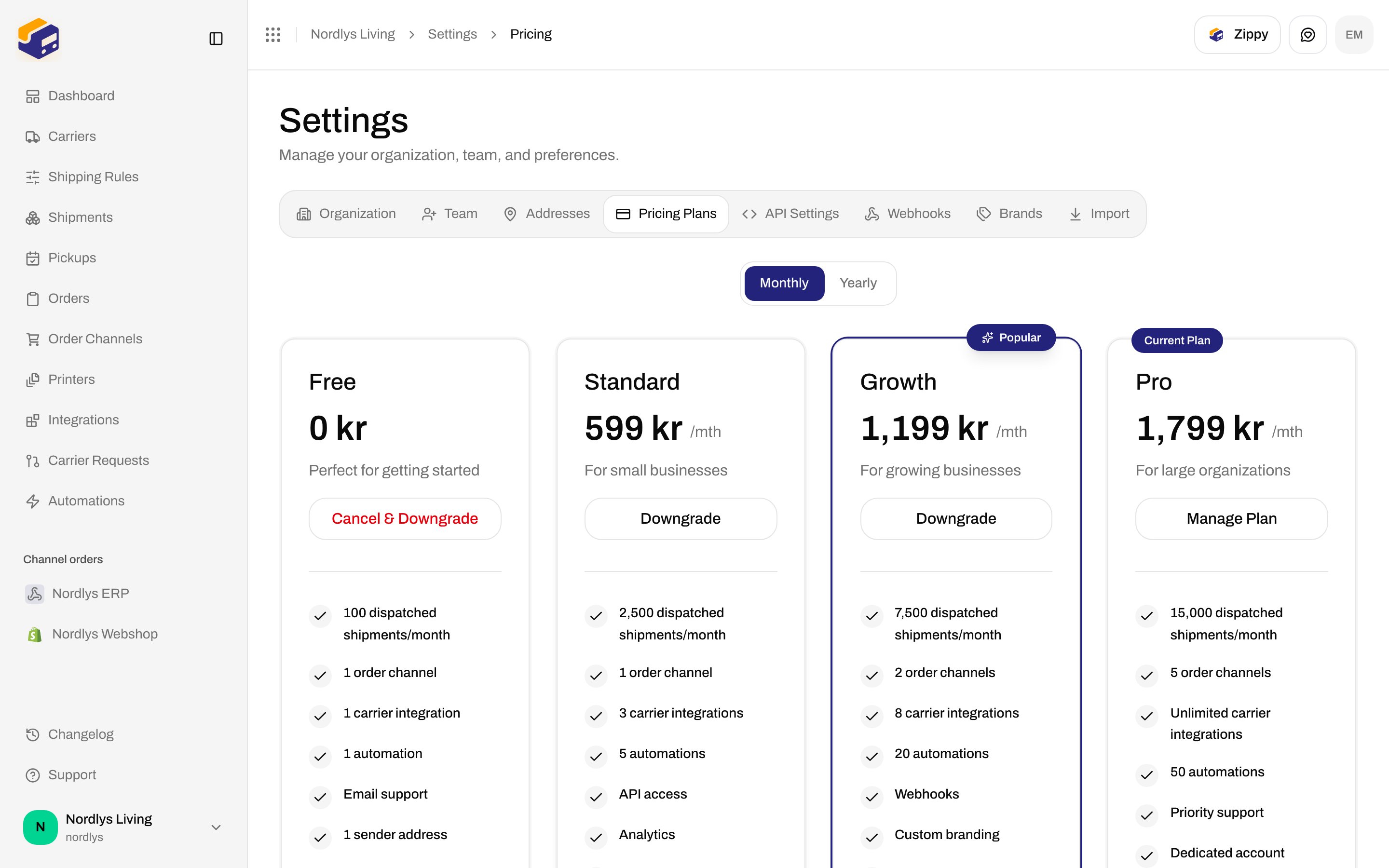Click '1 sender address' feature in Free

395,835
